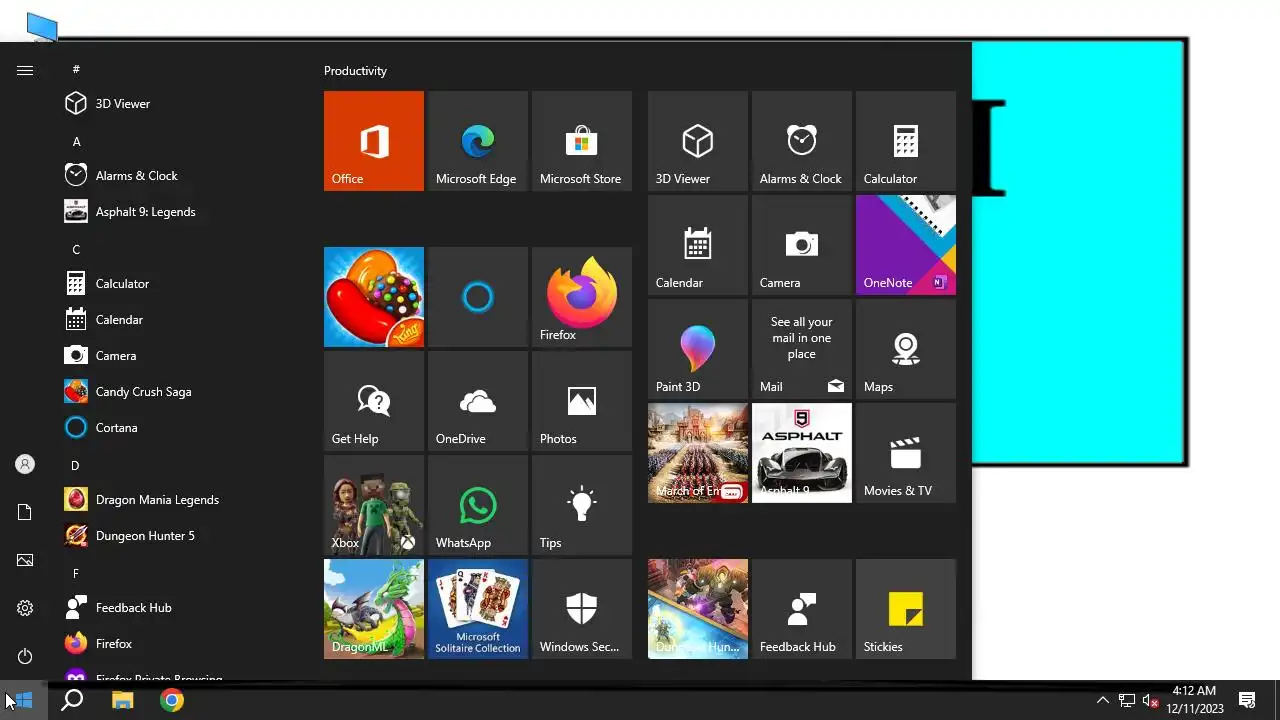
Task: Open the Cortana tile
Action: pos(478,297)
